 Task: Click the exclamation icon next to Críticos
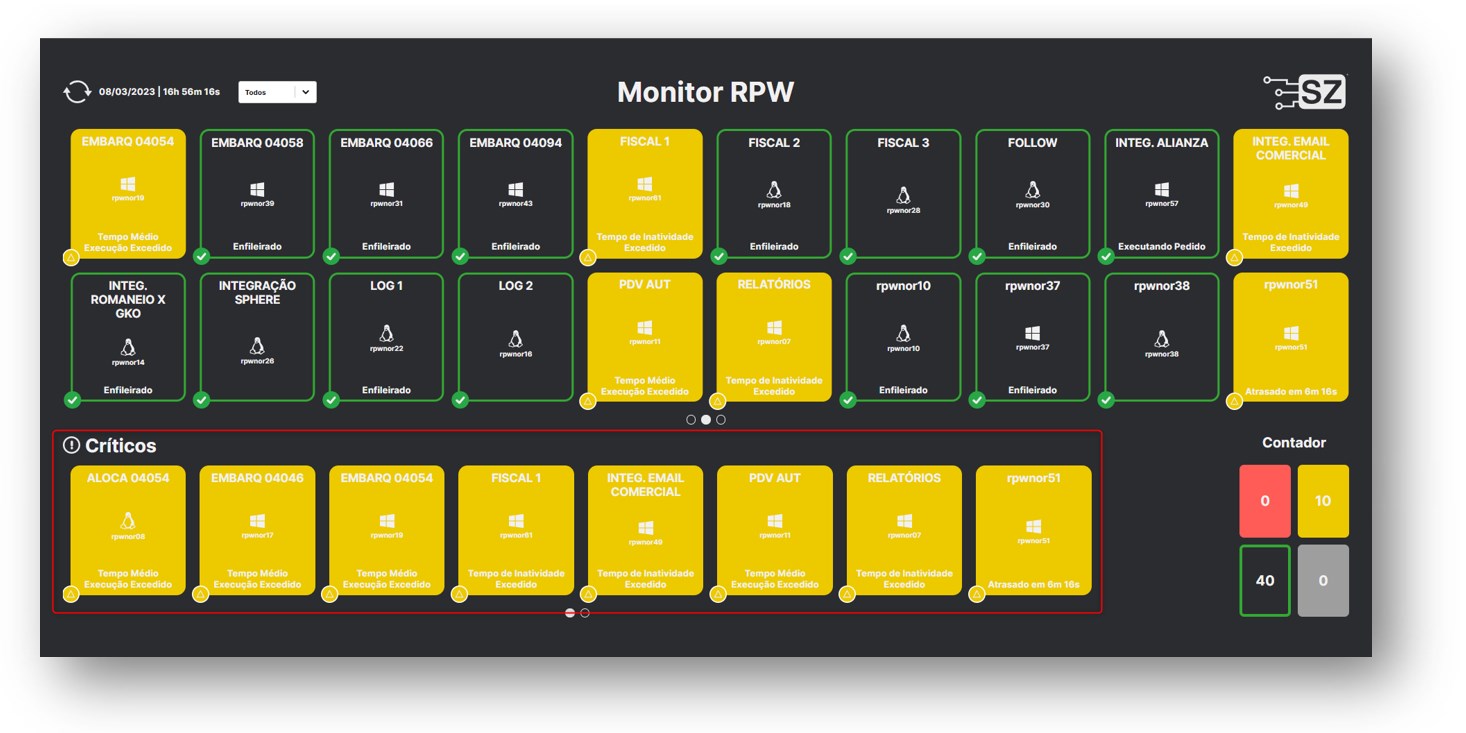pos(71,446)
